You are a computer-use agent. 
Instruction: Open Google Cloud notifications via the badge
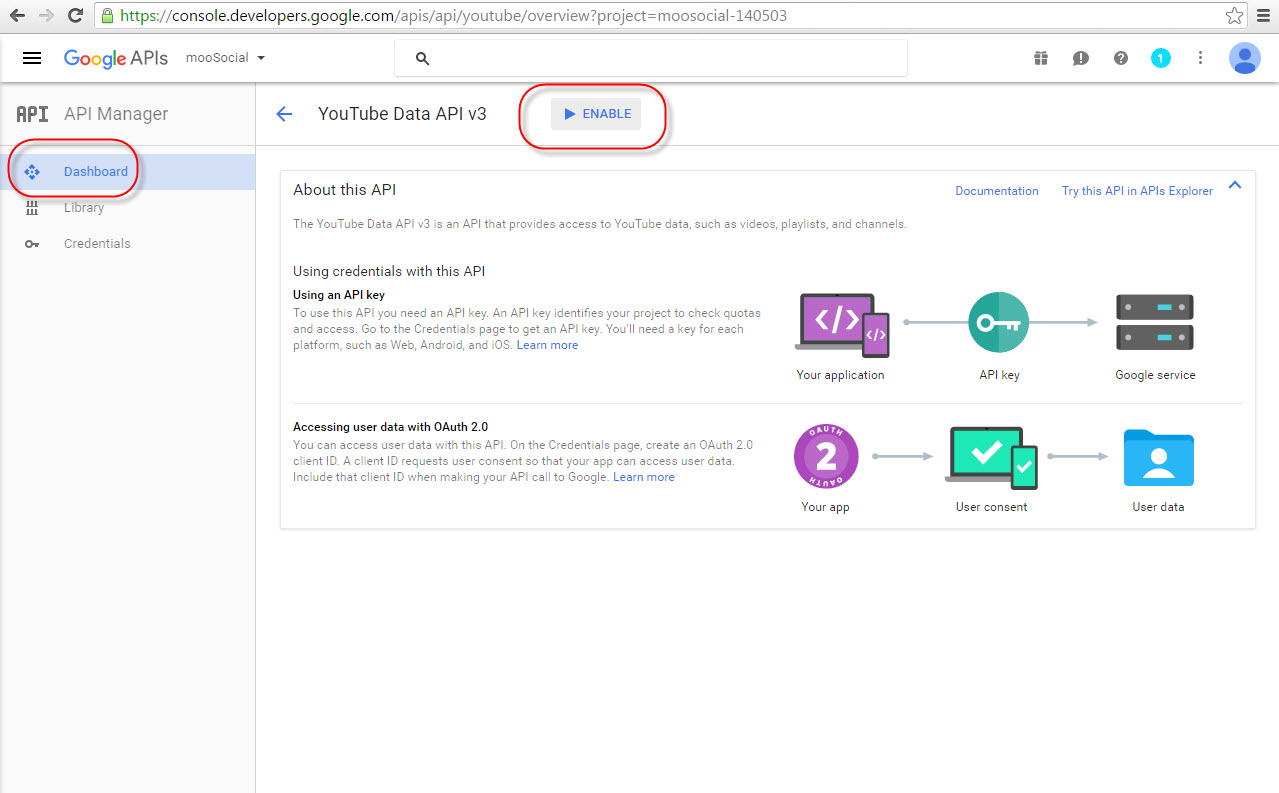1161,58
